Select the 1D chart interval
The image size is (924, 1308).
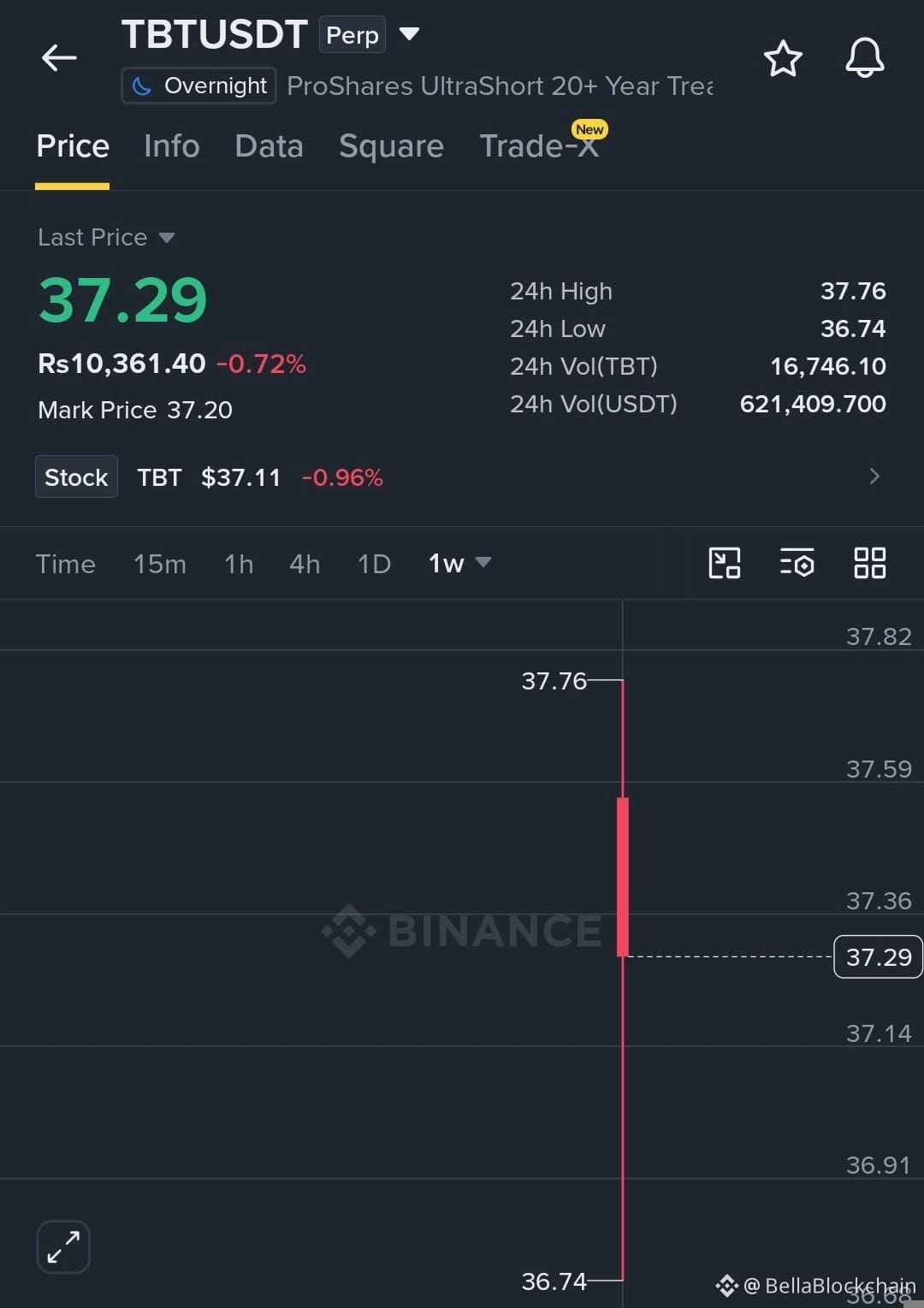[x=374, y=564]
